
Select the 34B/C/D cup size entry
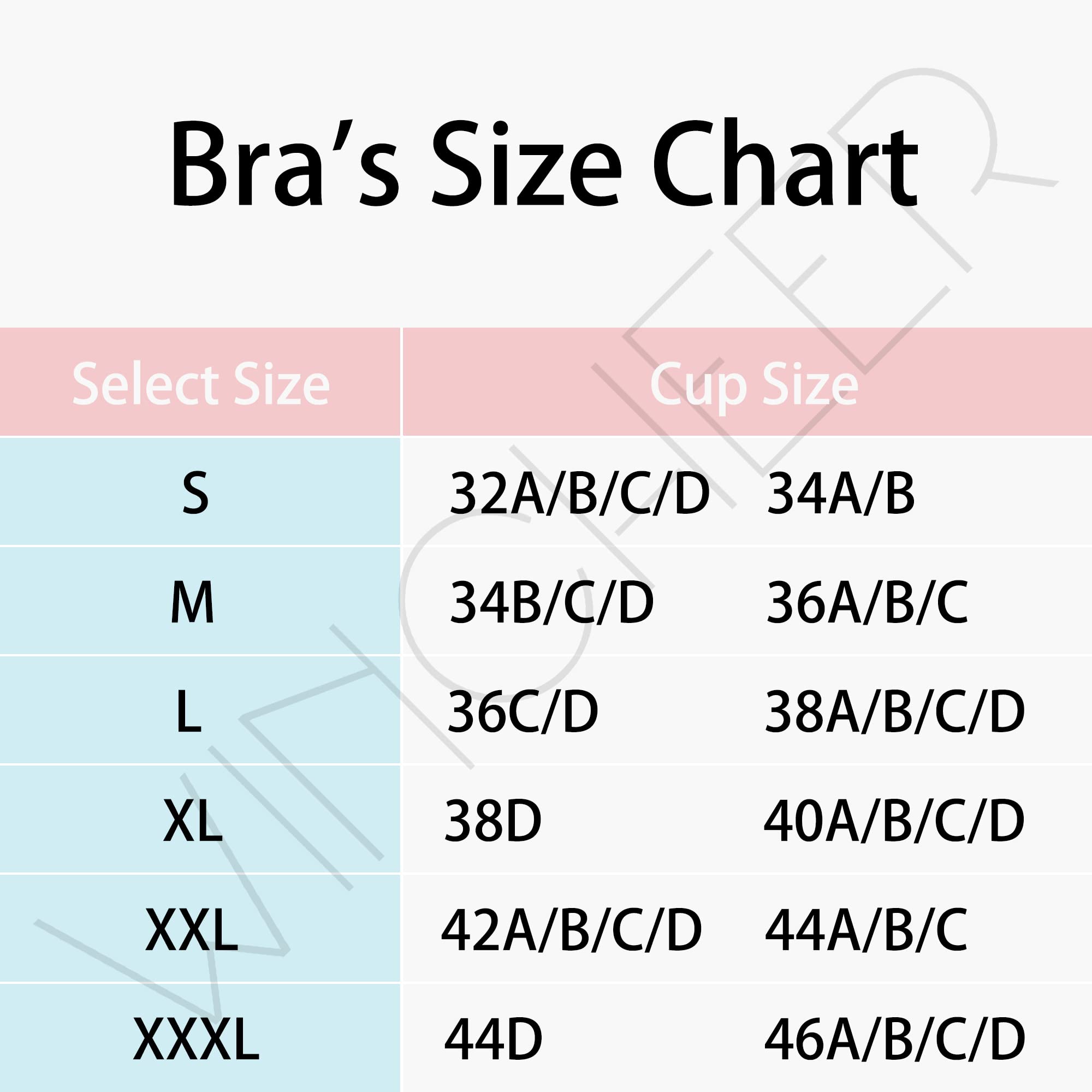551,603
